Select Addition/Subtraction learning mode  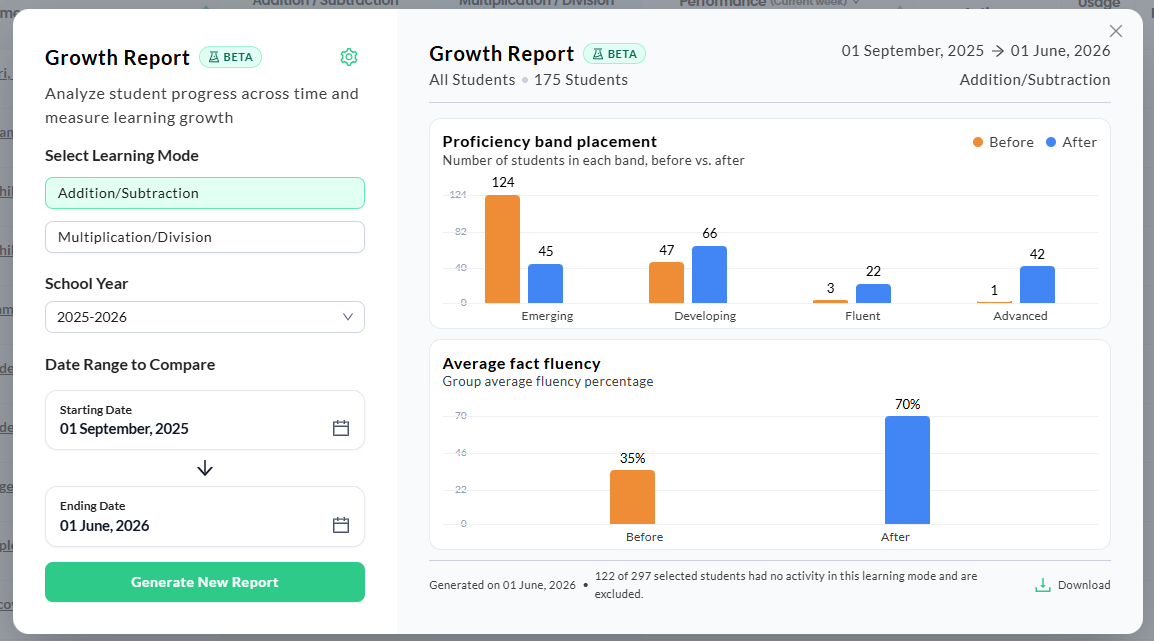click(x=205, y=193)
